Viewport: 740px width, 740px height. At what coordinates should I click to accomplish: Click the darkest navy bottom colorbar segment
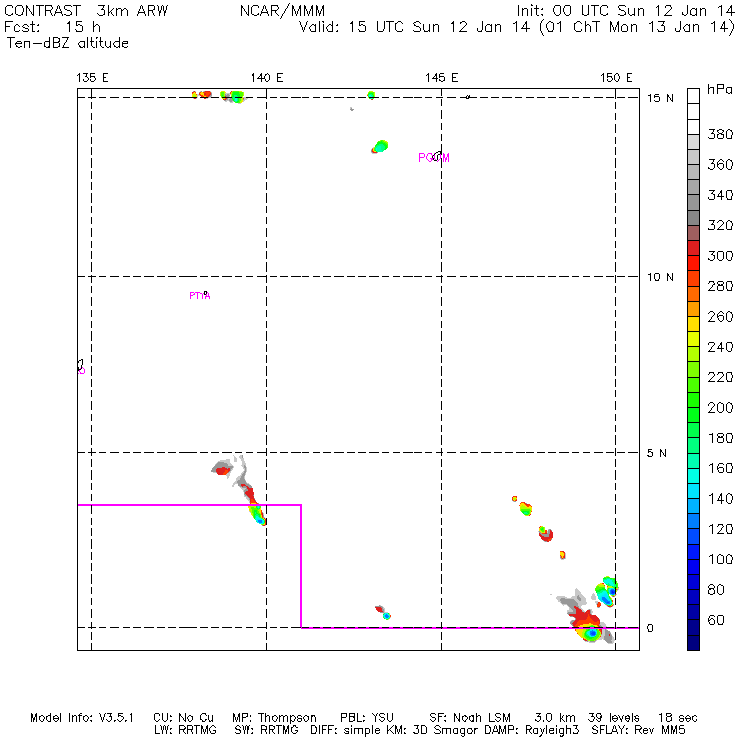[693, 643]
